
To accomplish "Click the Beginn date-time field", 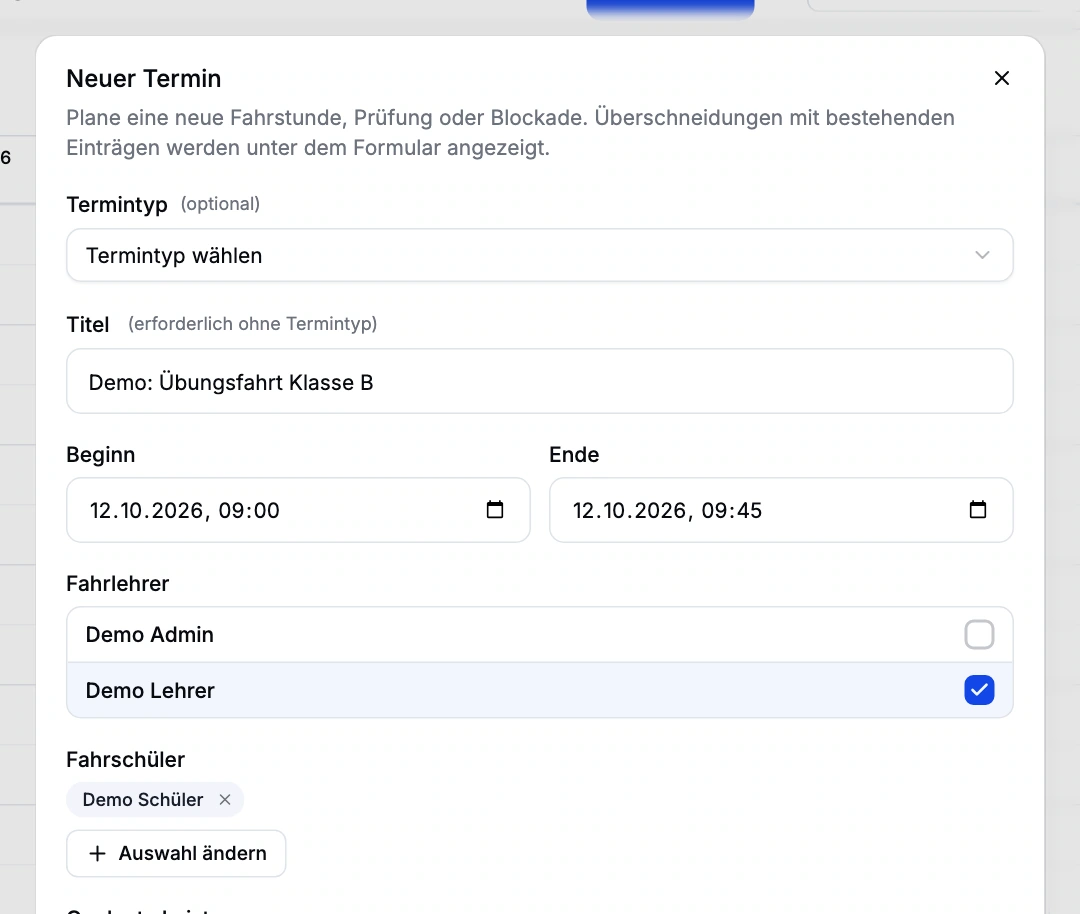I will click(x=298, y=510).
